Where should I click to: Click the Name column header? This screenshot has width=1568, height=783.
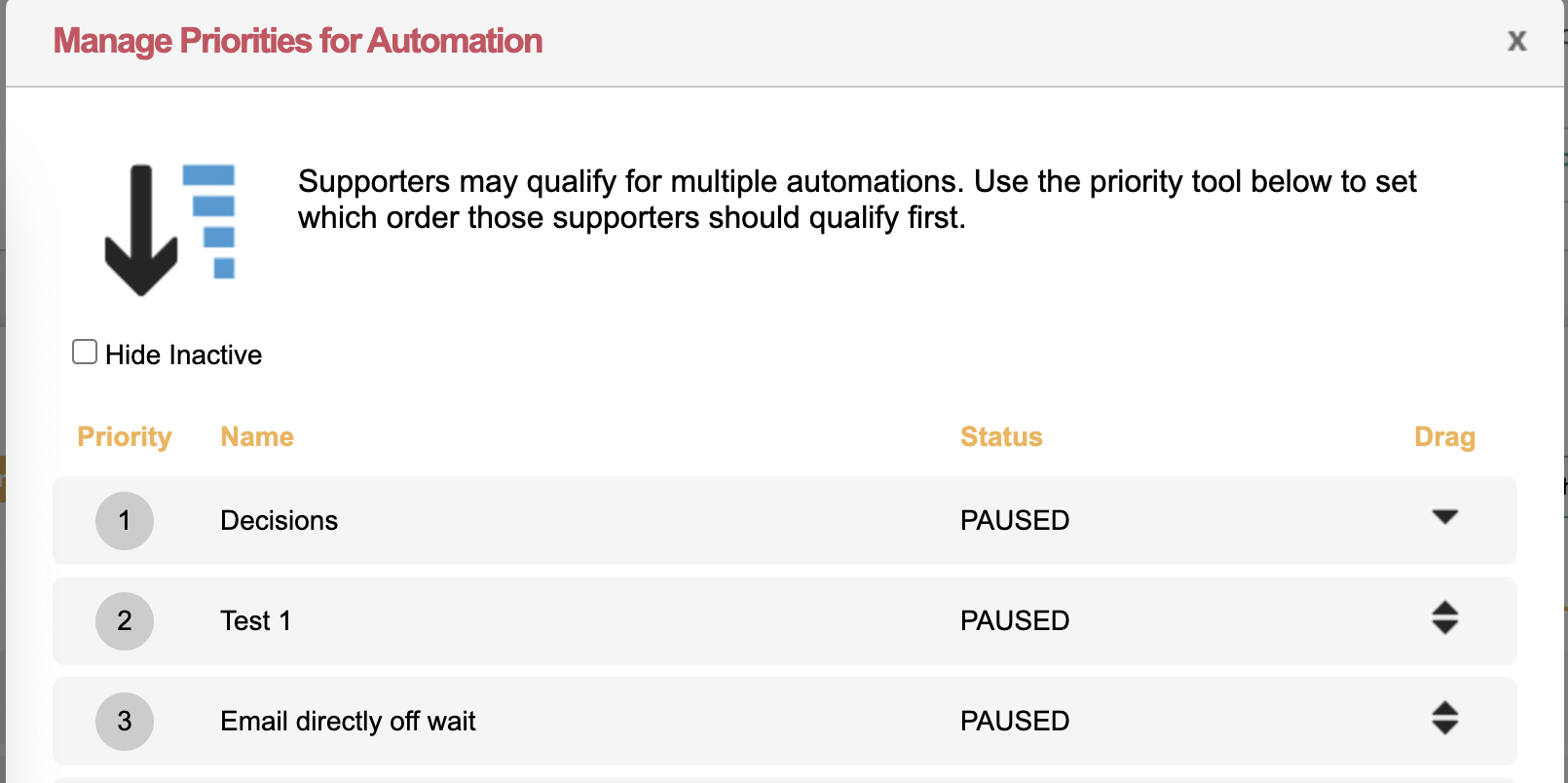click(257, 437)
